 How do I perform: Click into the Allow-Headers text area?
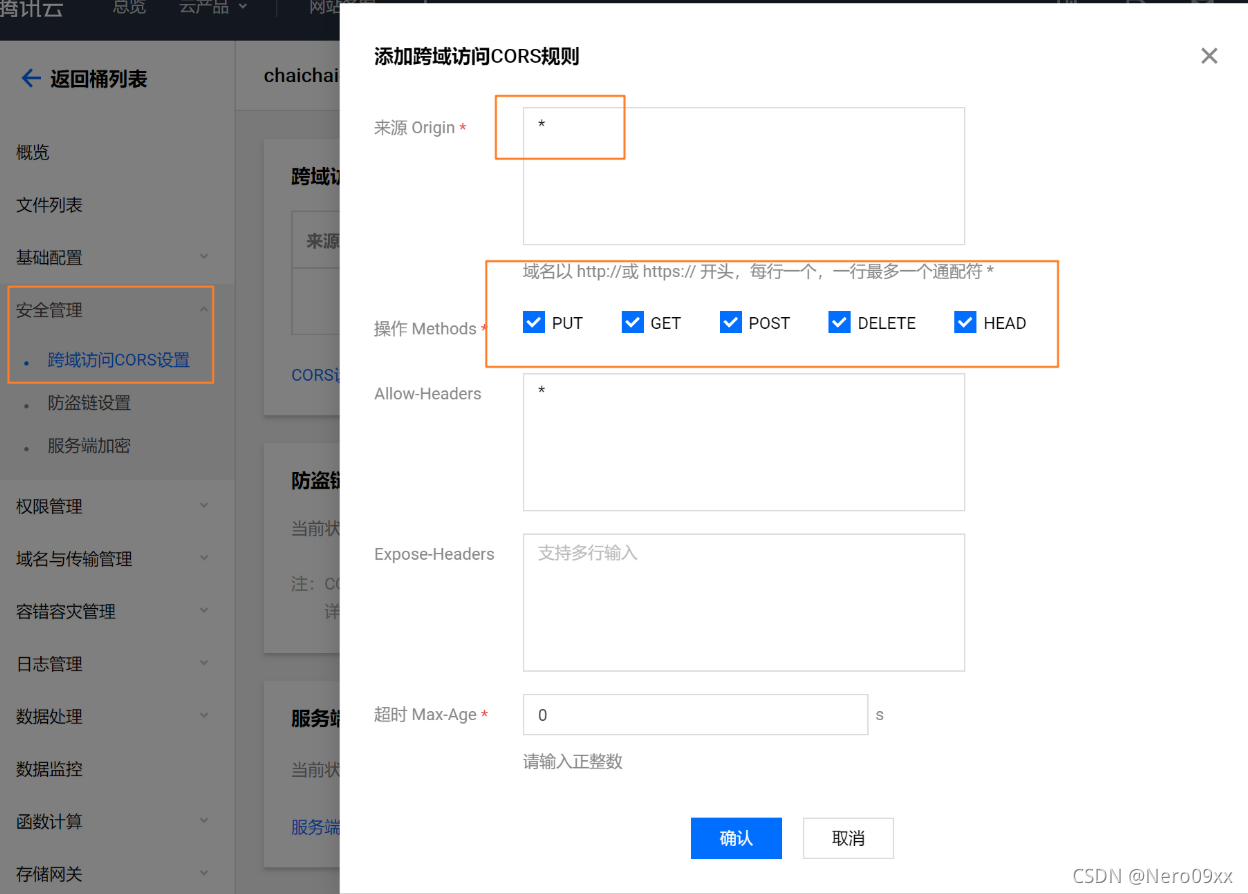coord(744,442)
